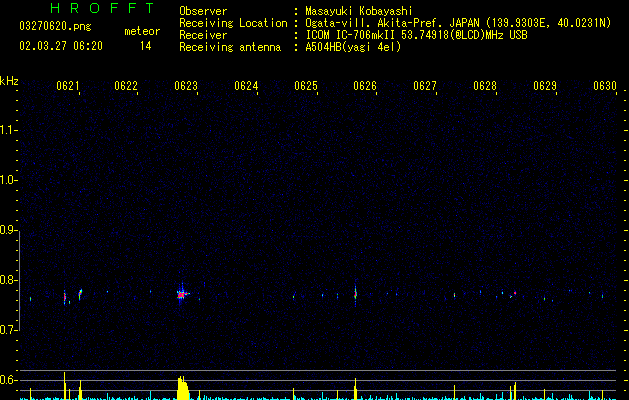629x400 pixels.
Task: Click the 0623 time marker
Action: coord(186,85)
